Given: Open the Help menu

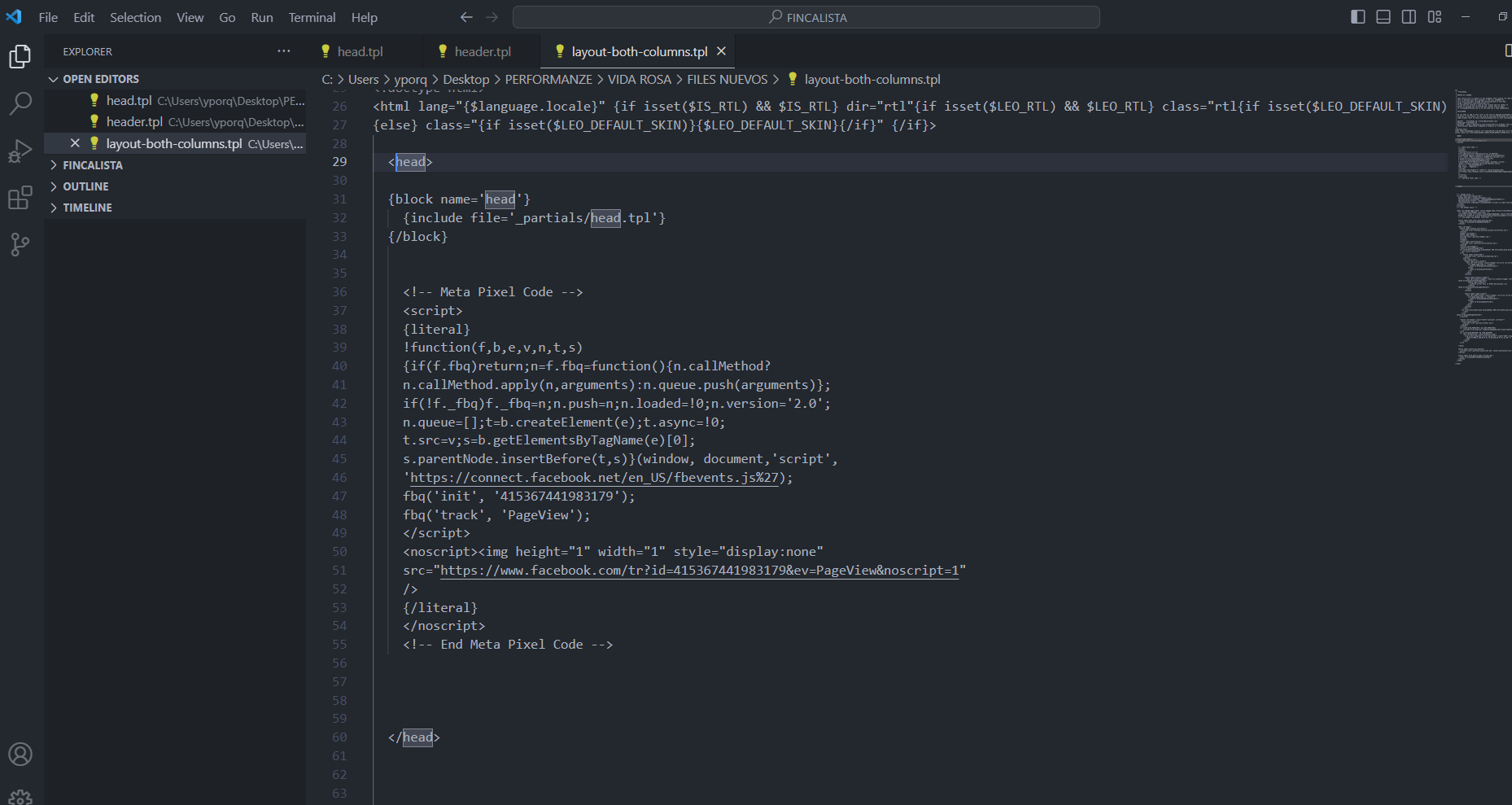Looking at the screenshot, I should coord(365,17).
